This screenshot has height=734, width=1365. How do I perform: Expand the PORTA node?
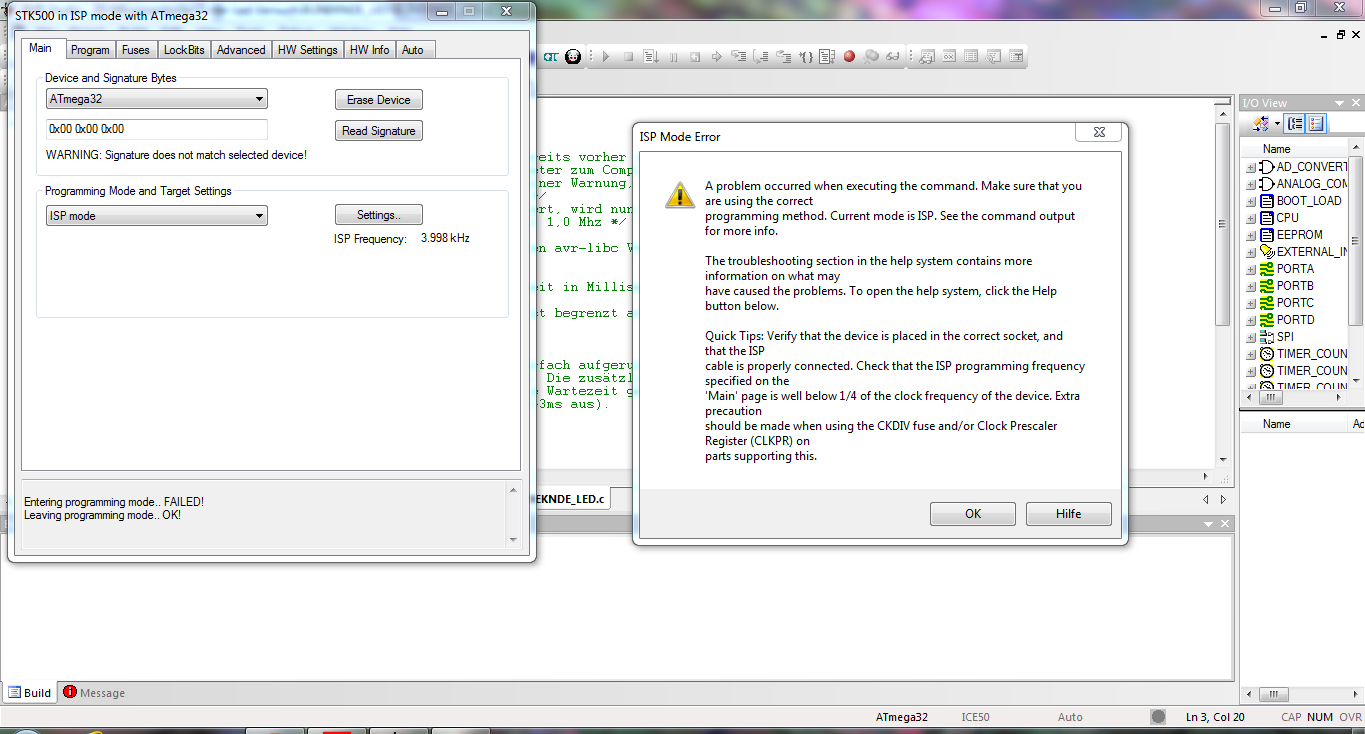[x=1251, y=269]
